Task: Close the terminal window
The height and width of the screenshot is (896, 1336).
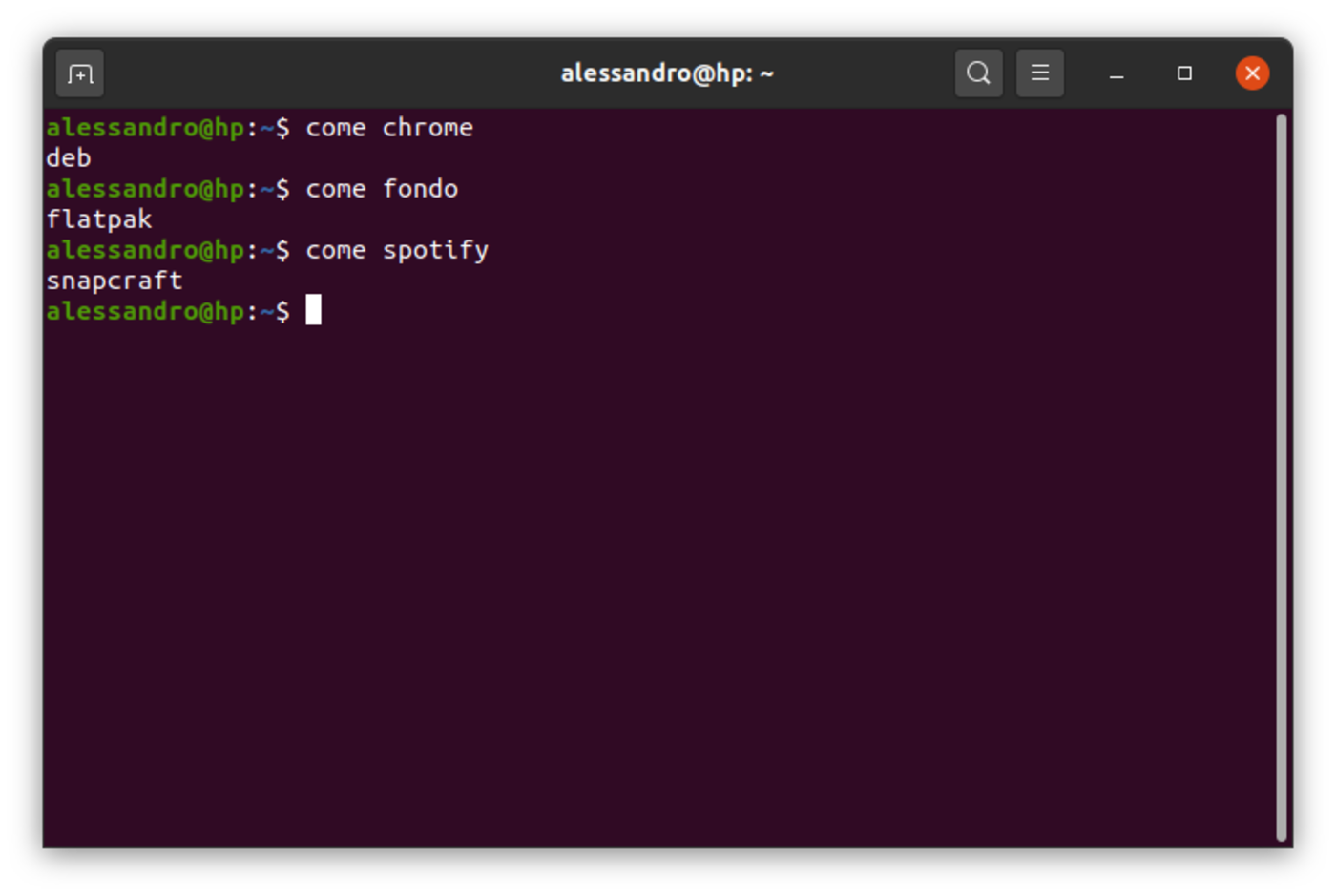Action: pos(1252,73)
